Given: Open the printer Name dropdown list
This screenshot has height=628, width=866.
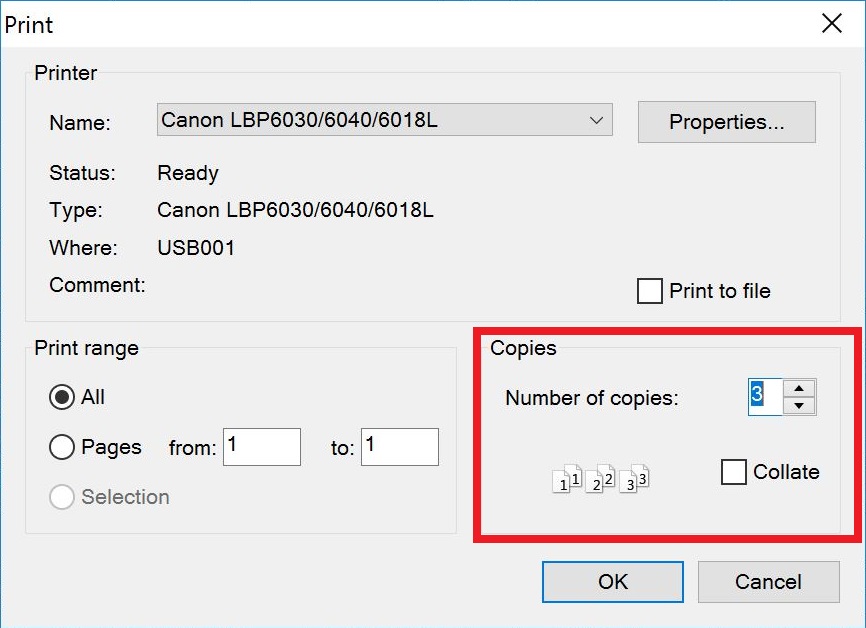Looking at the screenshot, I should coord(384,120).
